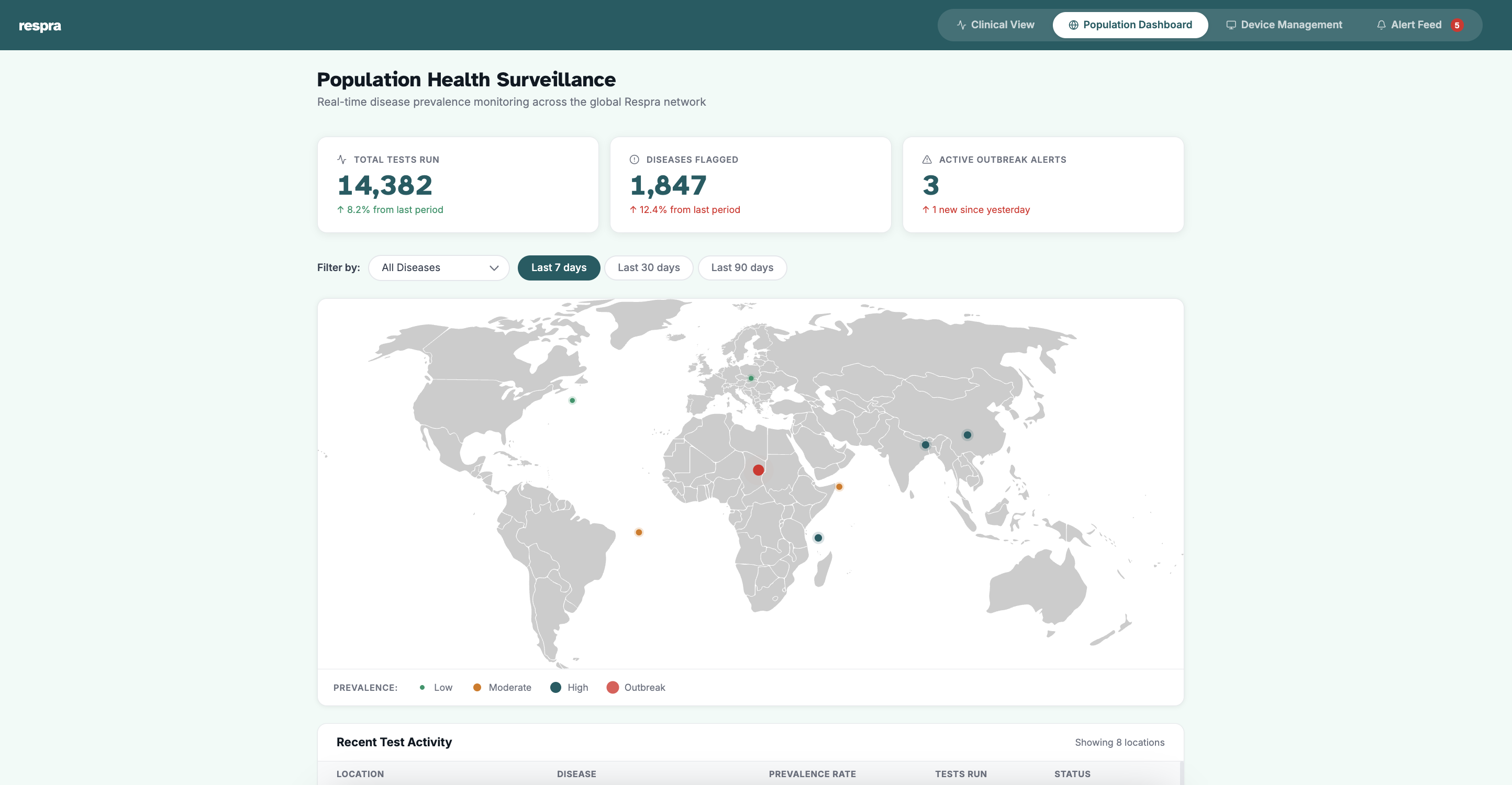Image resolution: width=1512 pixels, height=785 pixels.
Task: Click the Low prevalence green legend dot
Action: (x=422, y=688)
